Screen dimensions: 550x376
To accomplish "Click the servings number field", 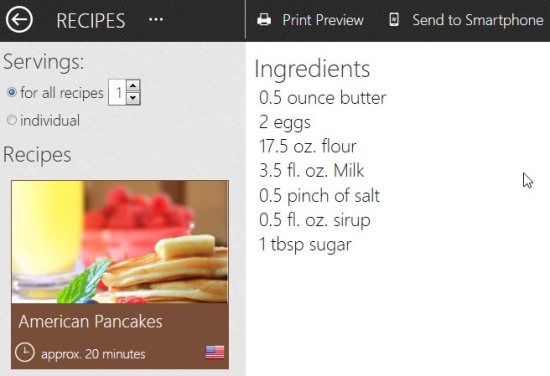I will (x=118, y=93).
